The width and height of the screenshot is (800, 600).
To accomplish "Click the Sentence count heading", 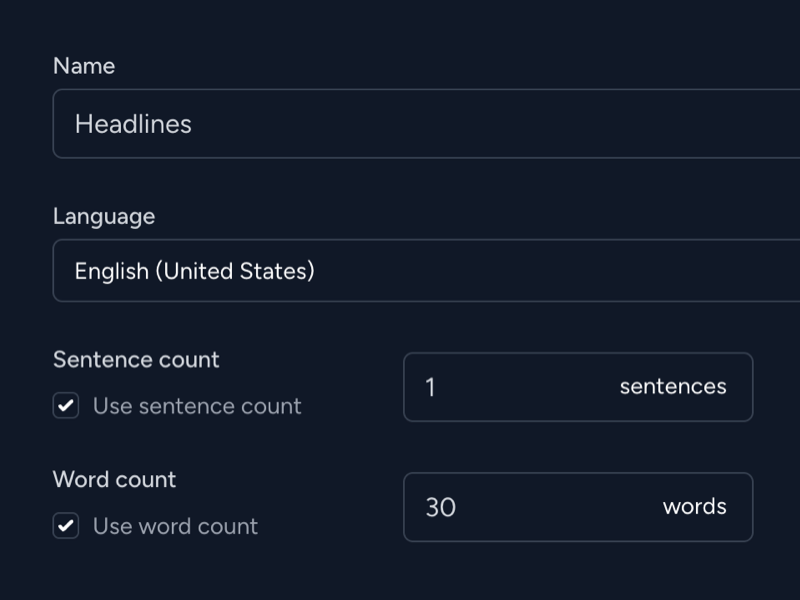I will click(x=136, y=360).
